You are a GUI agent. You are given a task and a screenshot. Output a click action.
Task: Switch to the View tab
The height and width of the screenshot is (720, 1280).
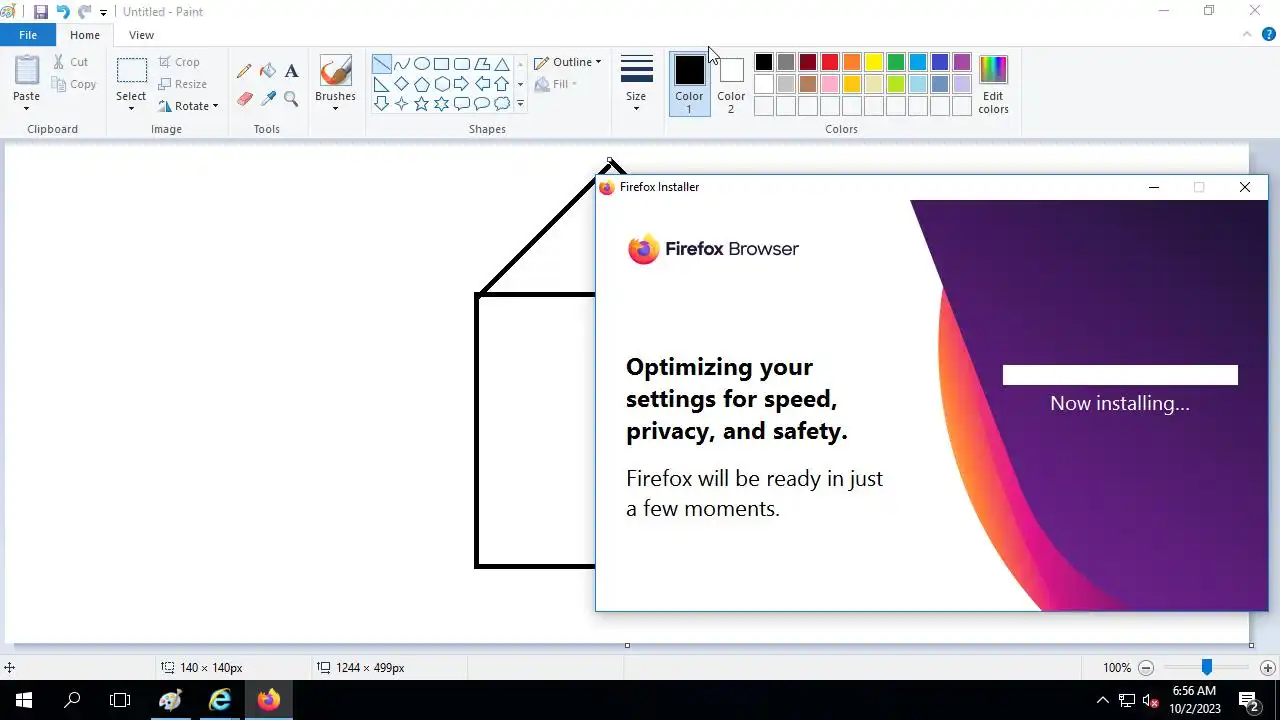[141, 35]
